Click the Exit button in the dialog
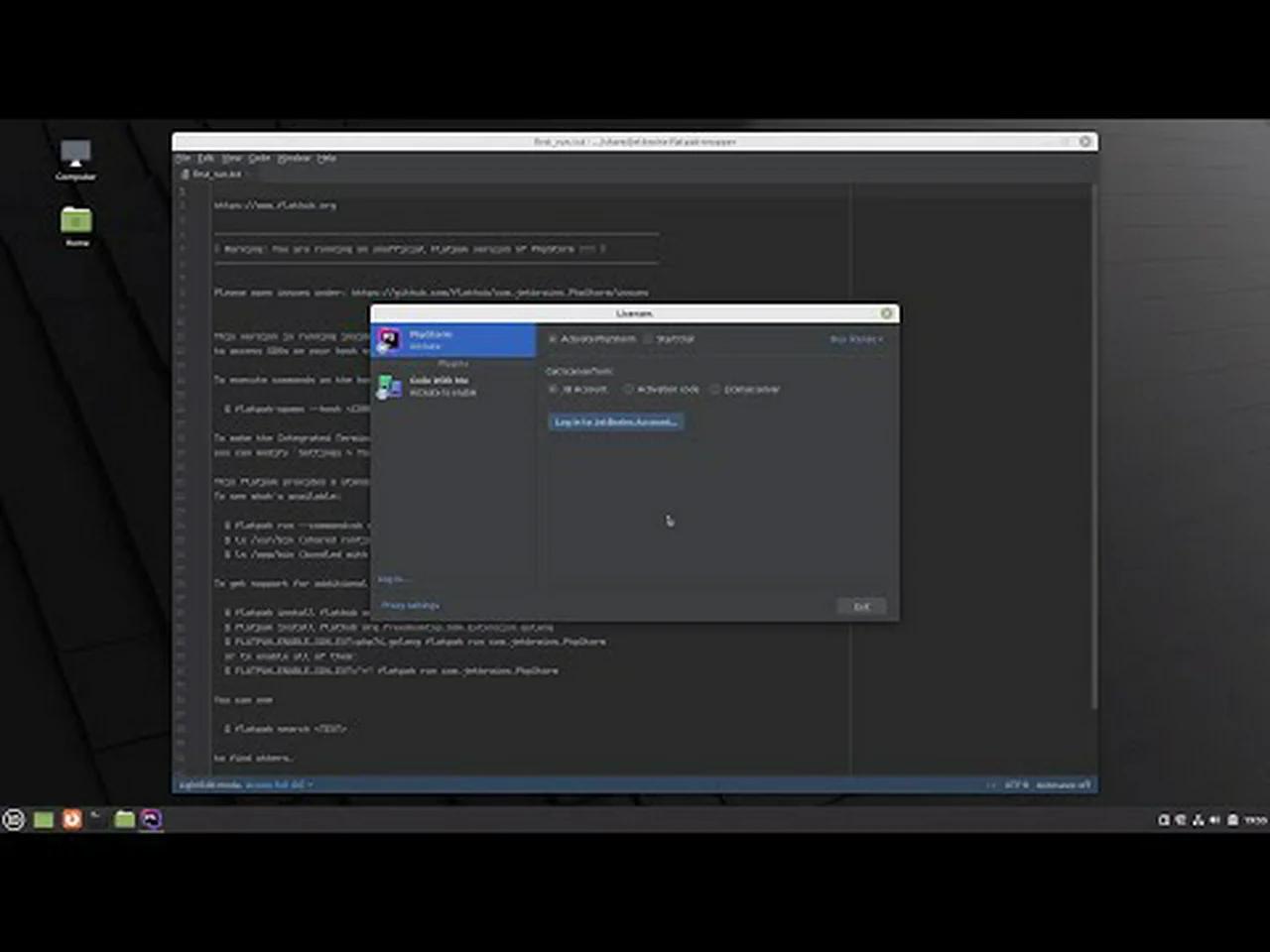 click(861, 606)
